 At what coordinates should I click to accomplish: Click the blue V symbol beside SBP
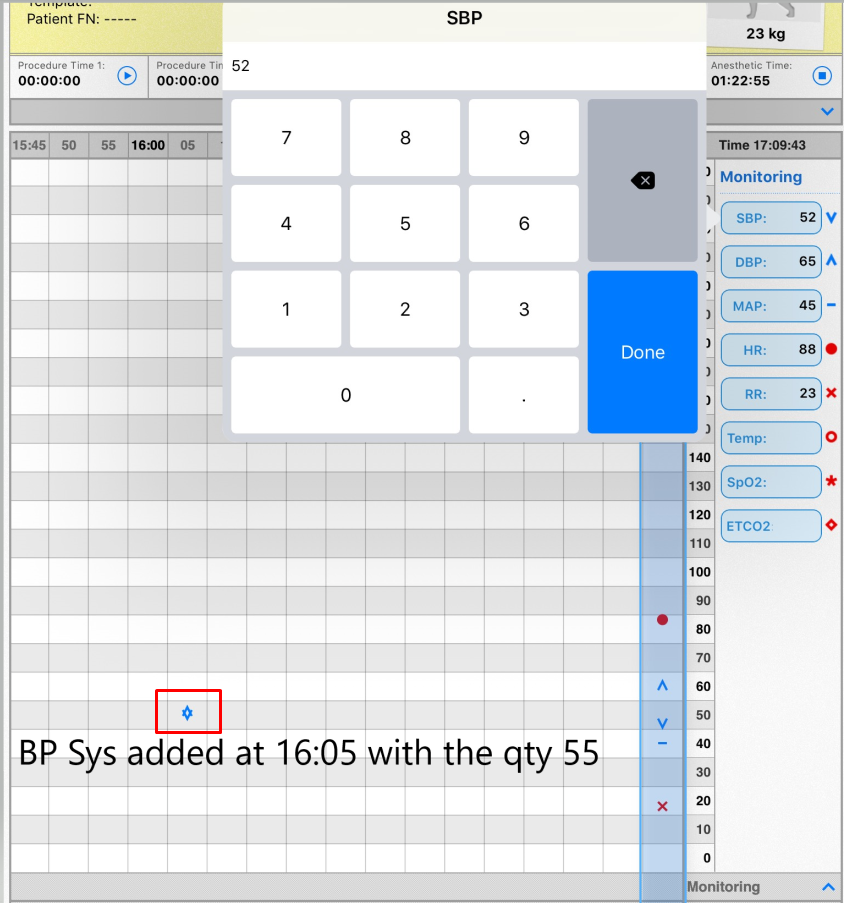coord(831,217)
